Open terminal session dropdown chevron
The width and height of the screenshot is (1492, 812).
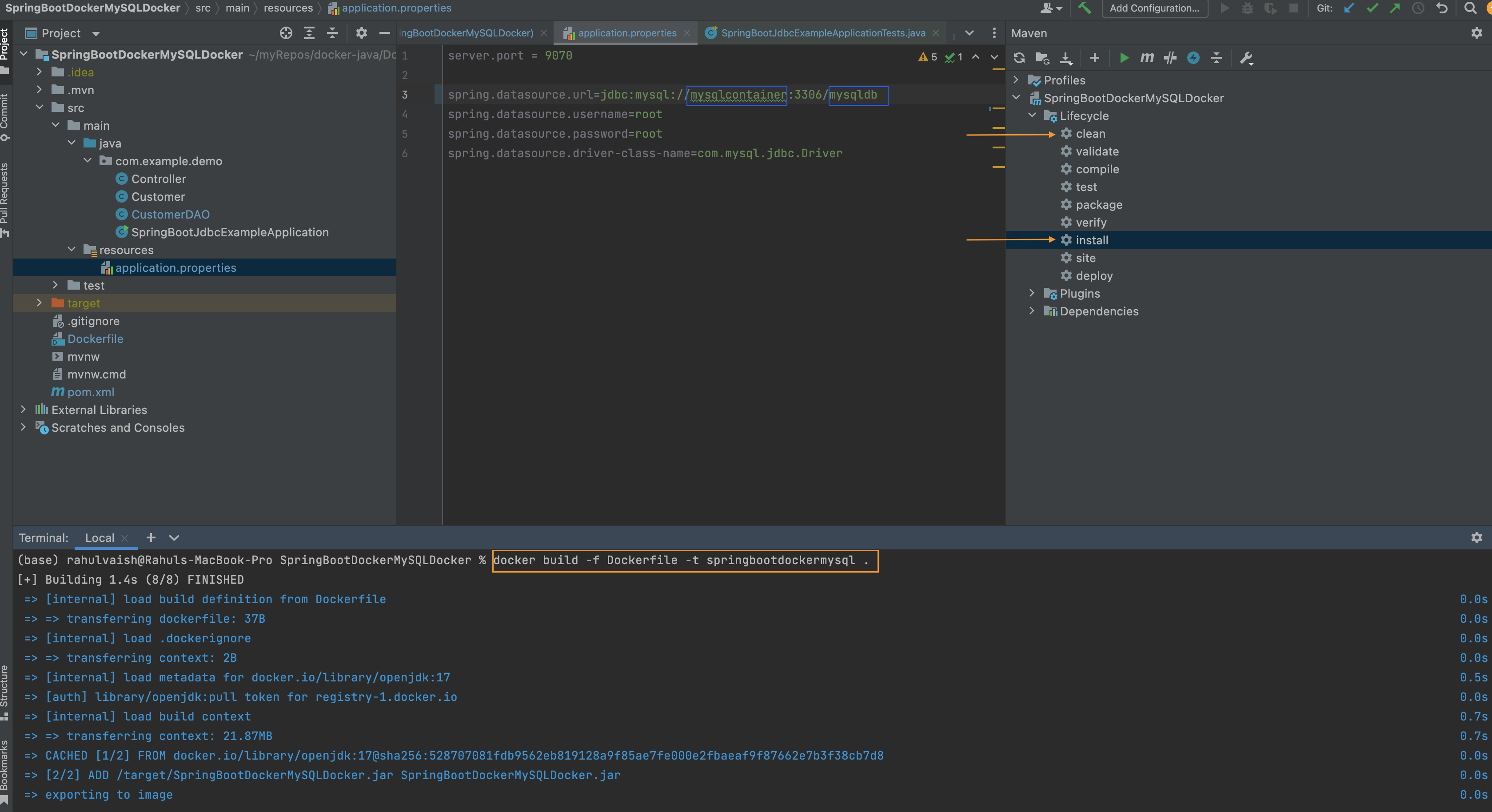174,537
